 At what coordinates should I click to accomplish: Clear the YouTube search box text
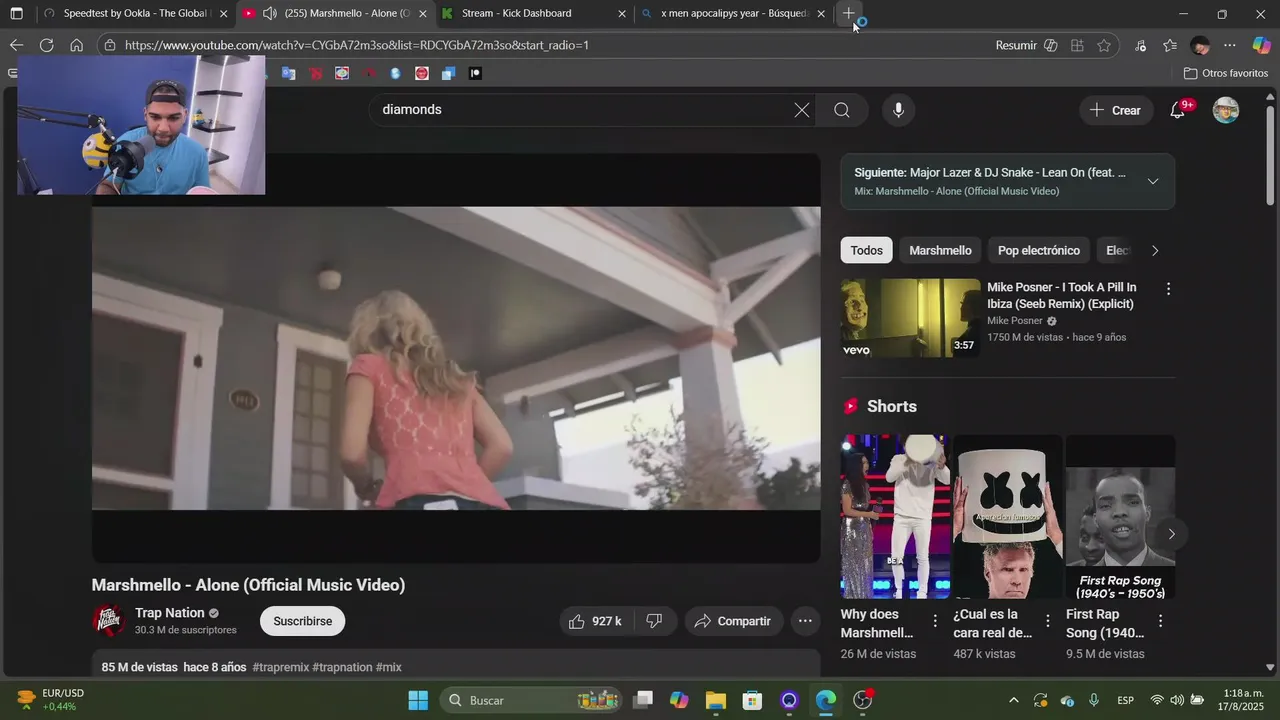(x=802, y=110)
